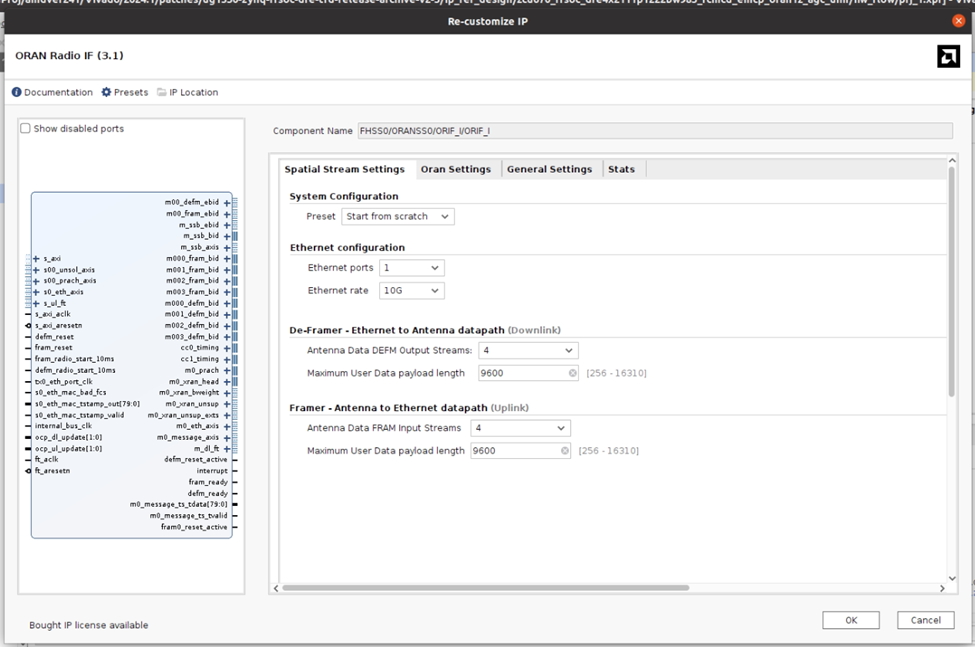Click the OK button
Screen dimensions: 975x647
851,620
